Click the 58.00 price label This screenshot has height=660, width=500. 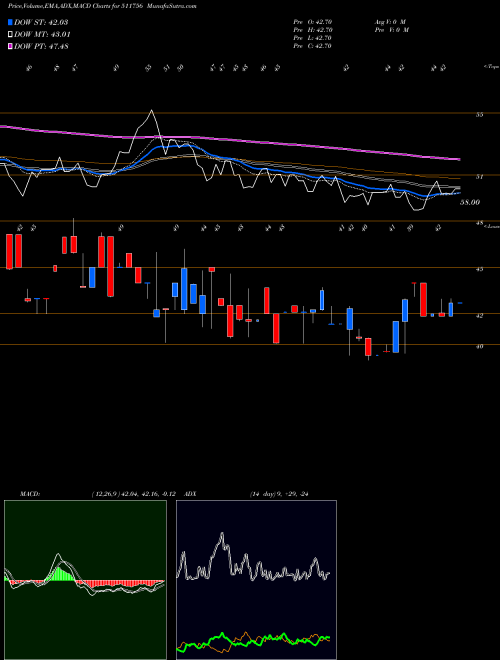tap(470, 202)
